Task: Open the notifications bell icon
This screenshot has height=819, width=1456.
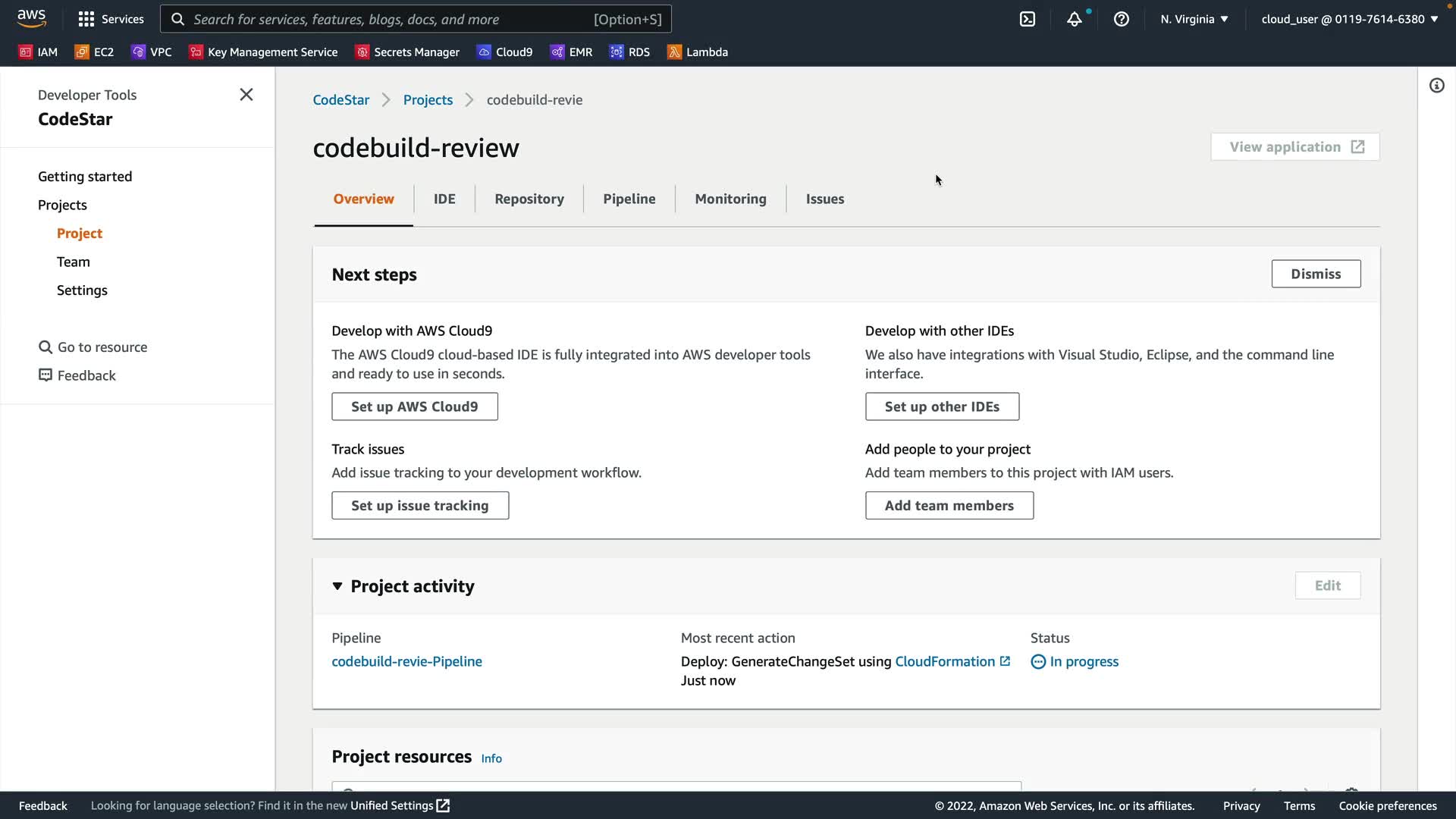Action: (1074, 19)
